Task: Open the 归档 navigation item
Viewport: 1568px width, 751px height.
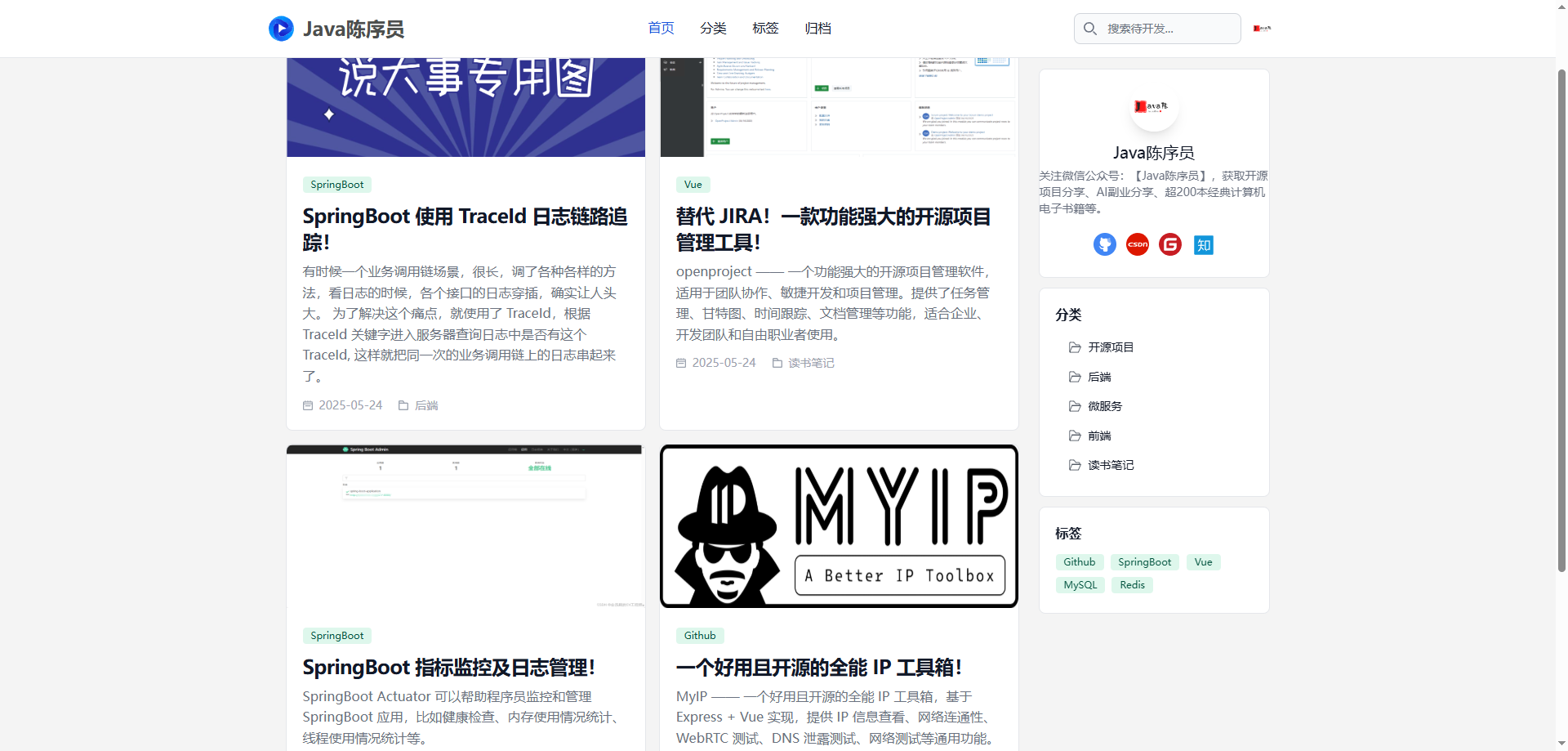Action: pyautogui.click(x=817, y=29)
